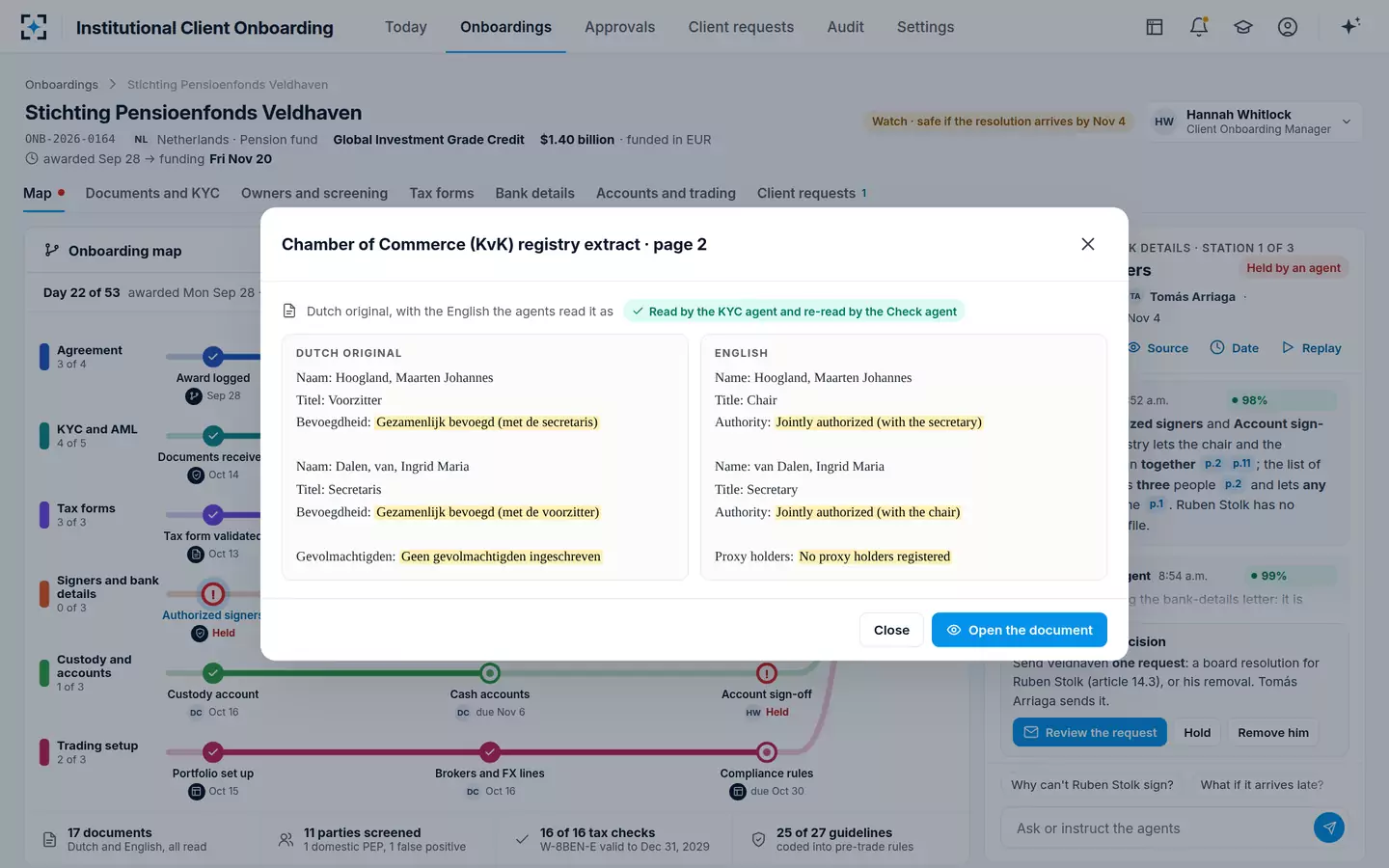Viewport: 1389px width, 868px height.
Task: Select the Brokers and FX lines node
Action: [x=490, y=752]
